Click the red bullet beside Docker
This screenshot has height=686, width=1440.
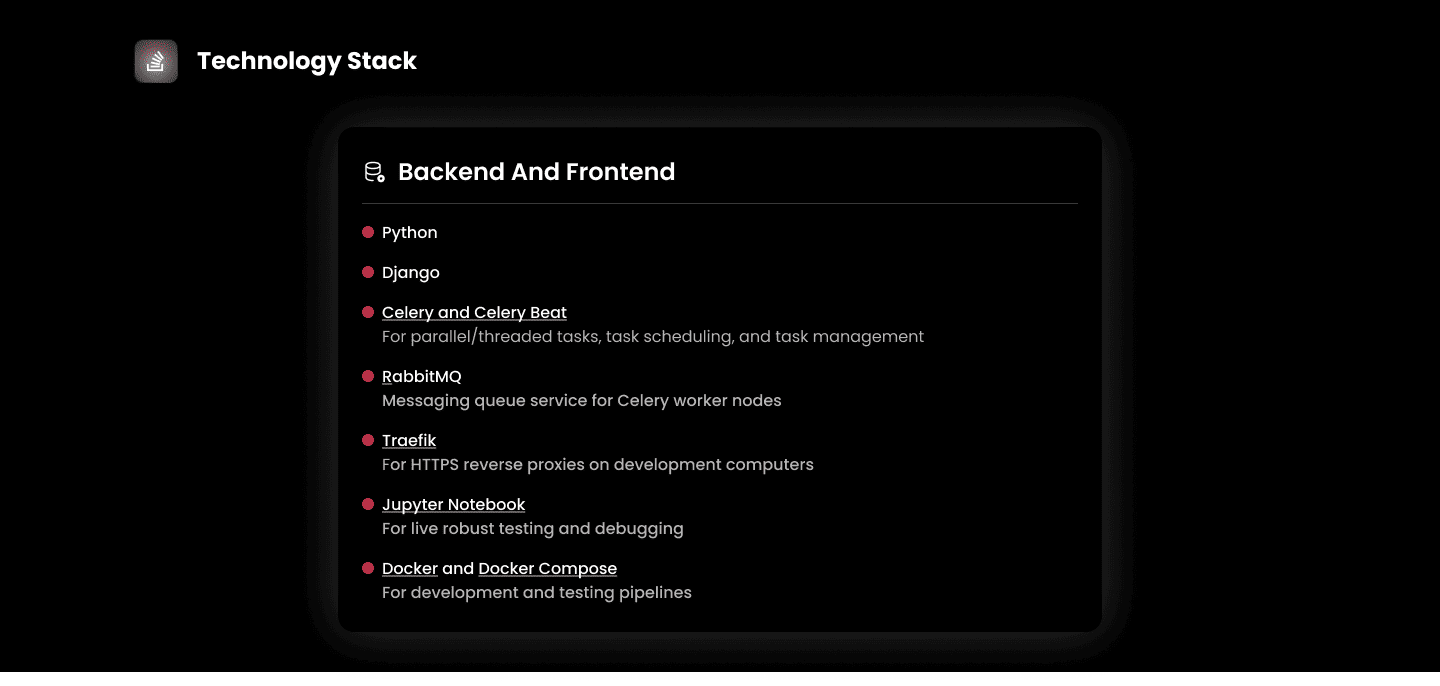pyautogui.click(x=368, y=568)
